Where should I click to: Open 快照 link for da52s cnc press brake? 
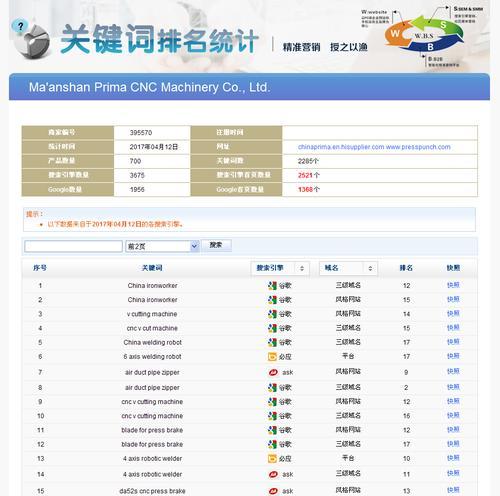pyautogui.click(x=453, y=490)
